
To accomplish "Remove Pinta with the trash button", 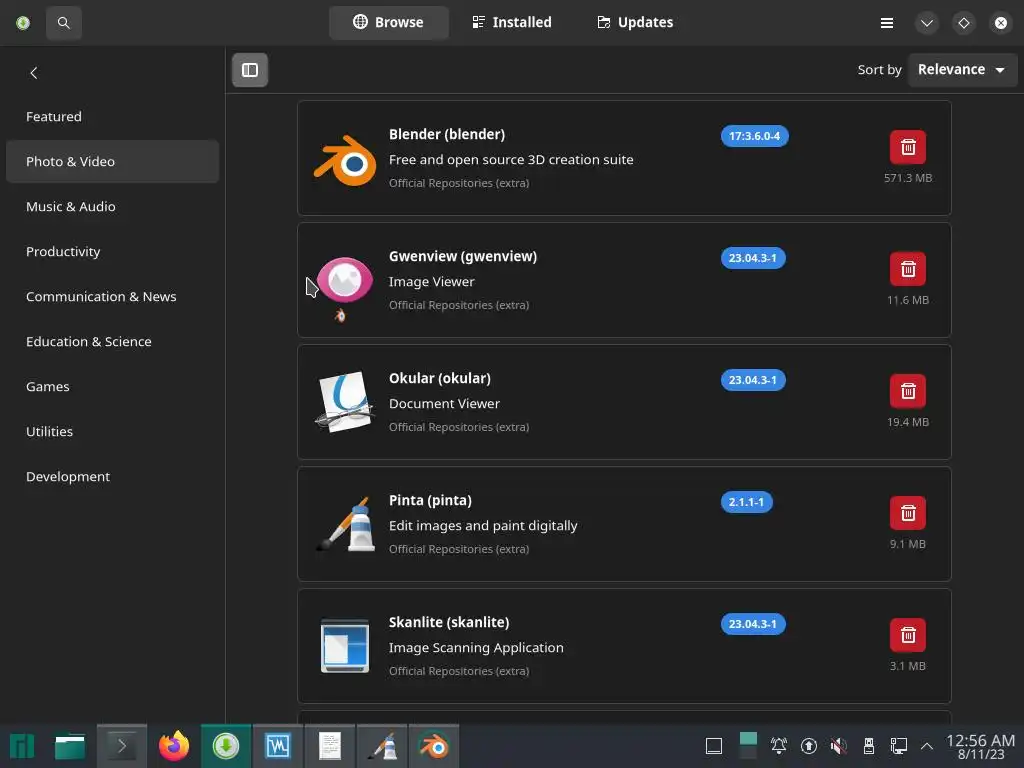I will click(x=908, y=513).
